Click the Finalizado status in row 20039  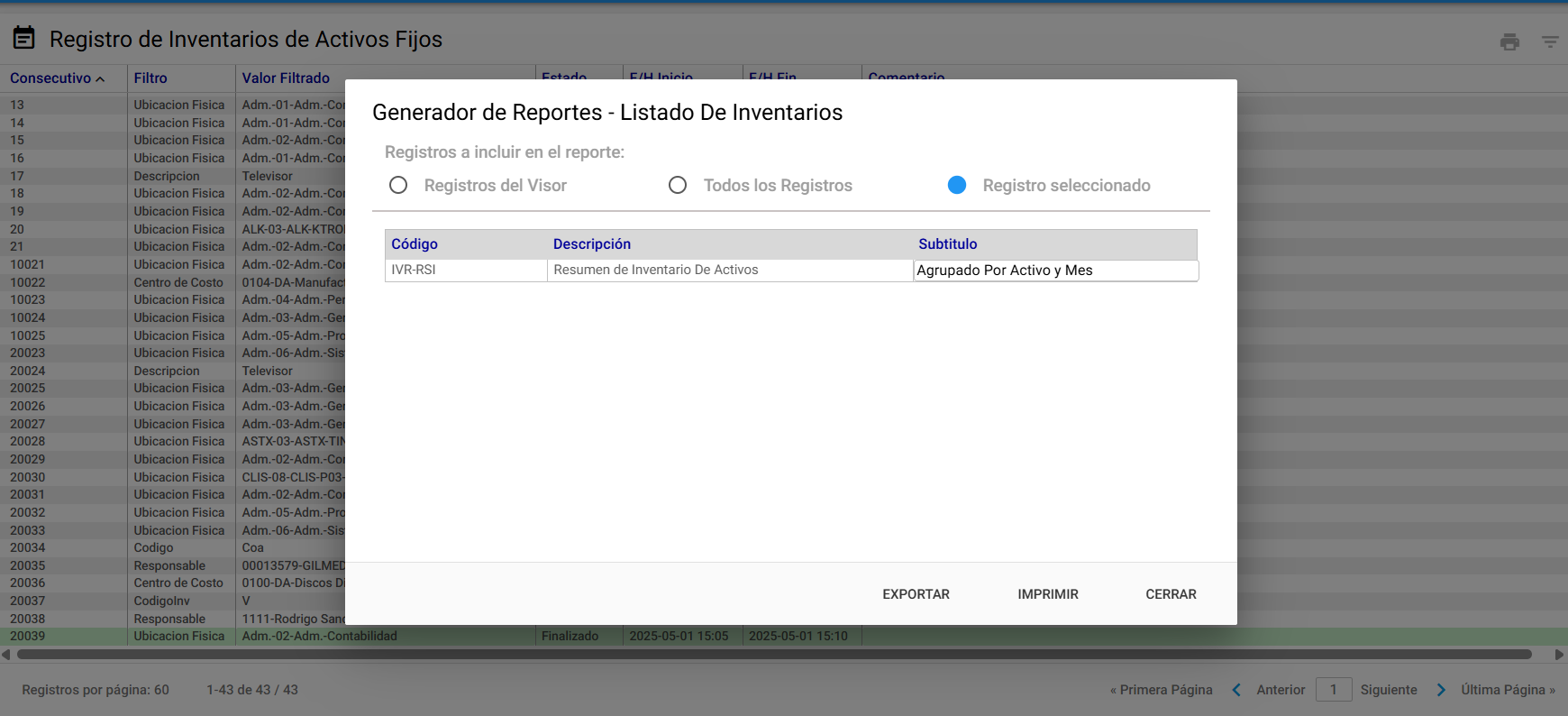click(x=570, y=637)
